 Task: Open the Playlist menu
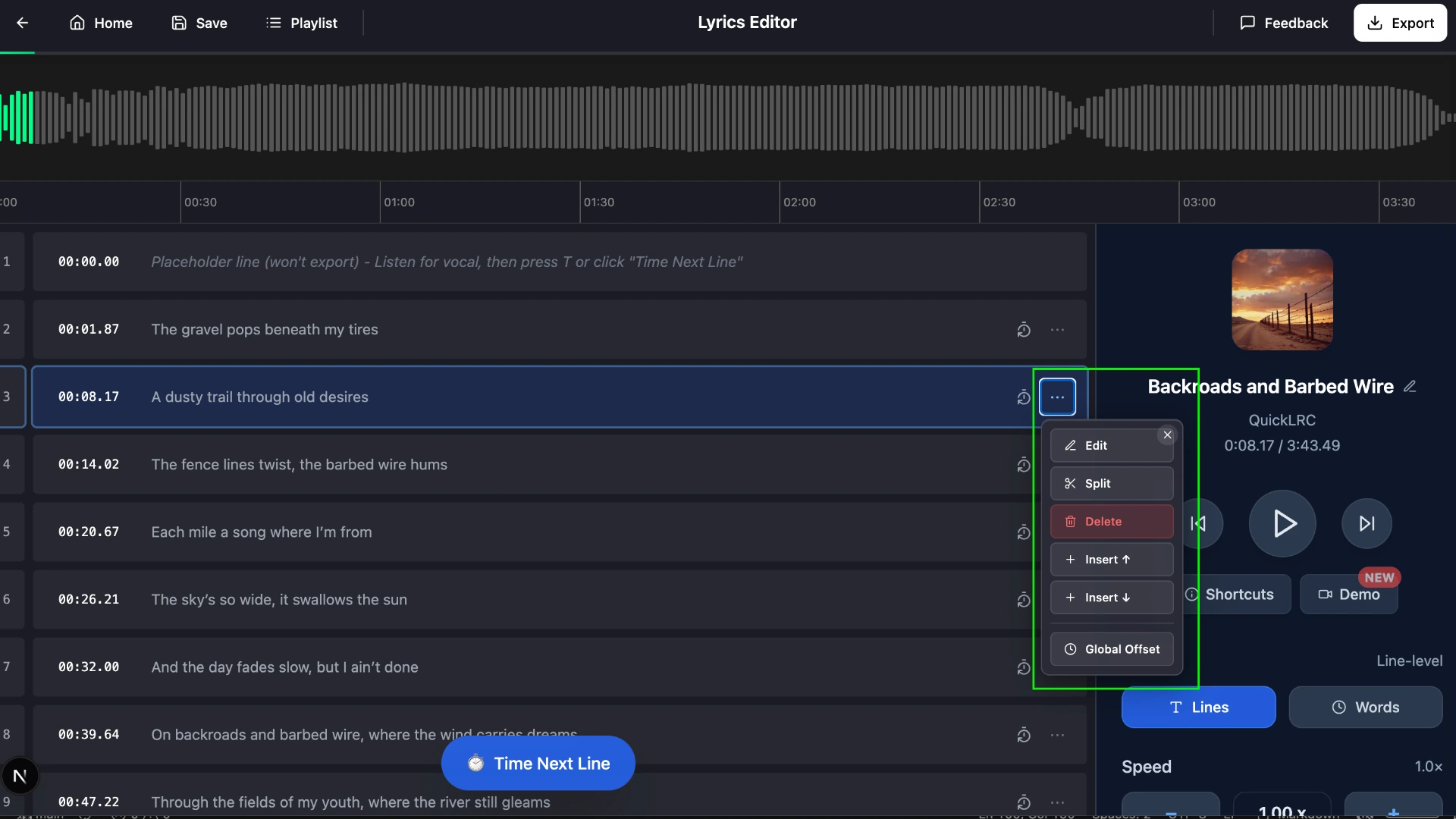point(301,23)
